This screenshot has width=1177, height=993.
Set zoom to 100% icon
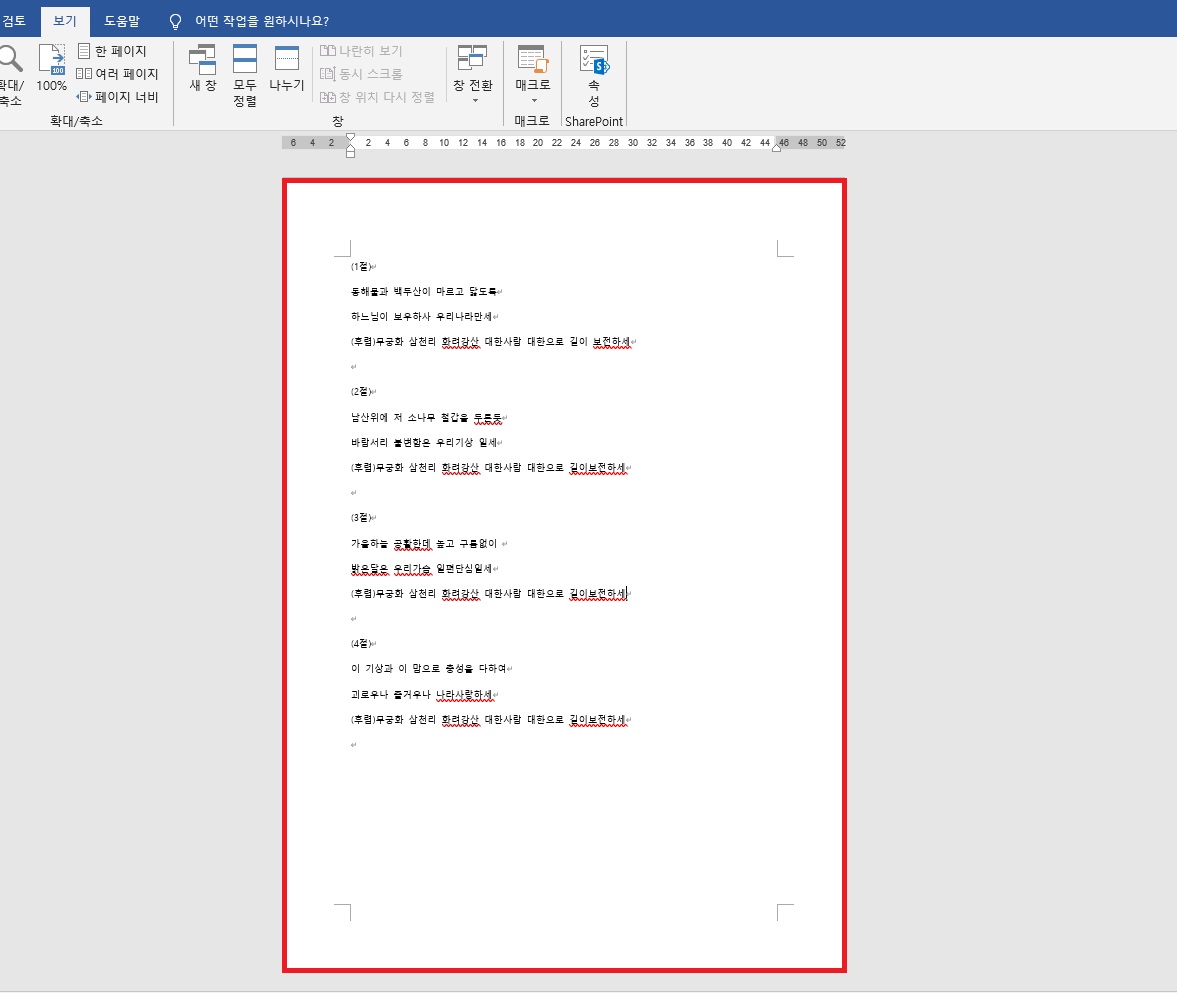[x=51, y=69]
